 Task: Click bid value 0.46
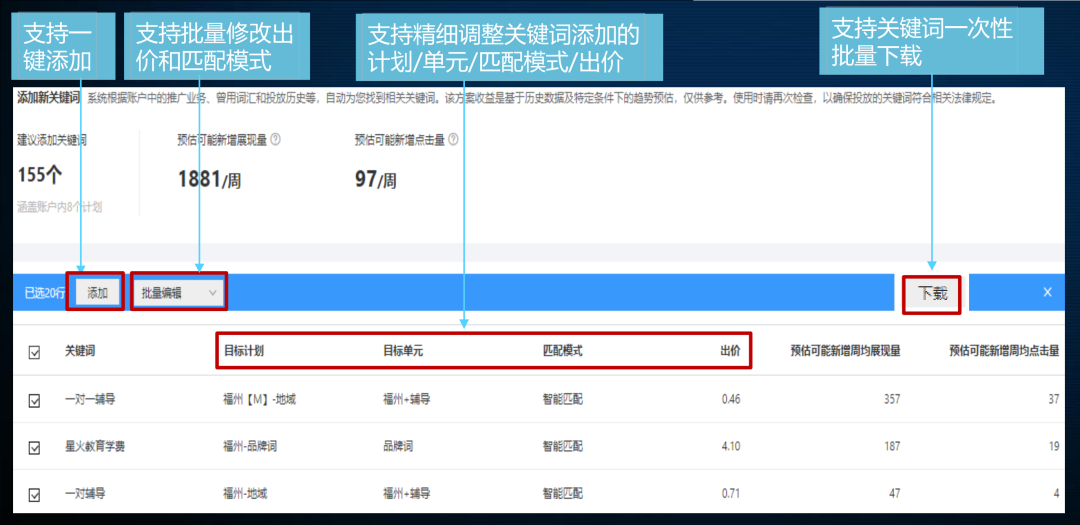pyautogui.click(x=731, y=400)
